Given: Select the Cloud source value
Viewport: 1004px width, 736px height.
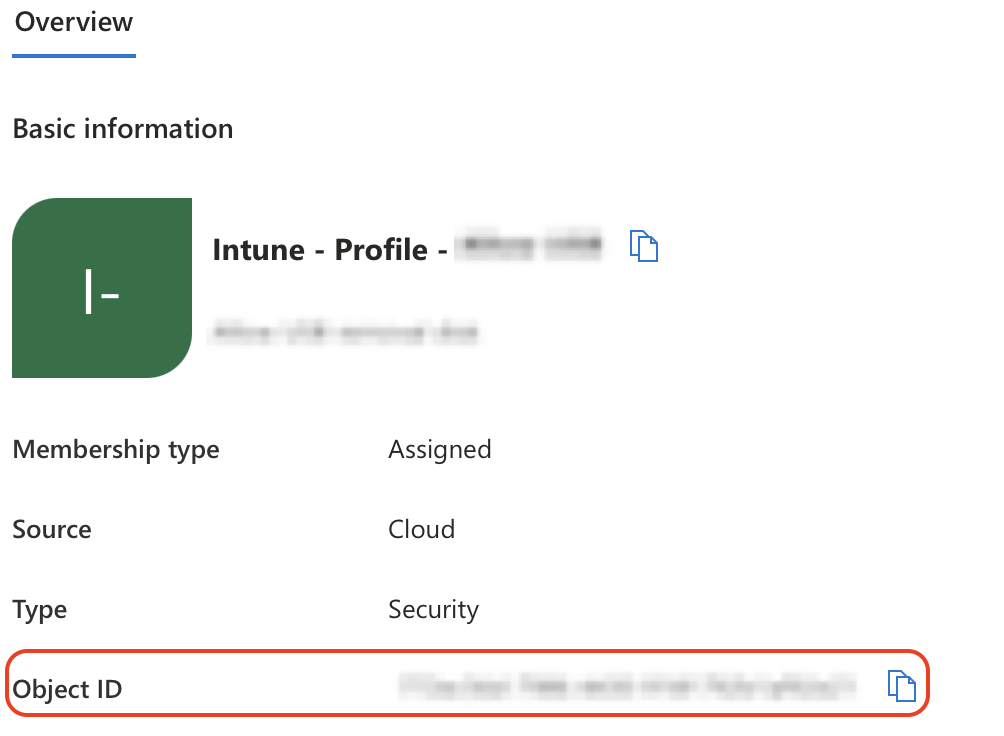Looking at the screenshot, I should click(x=421, y=529).
